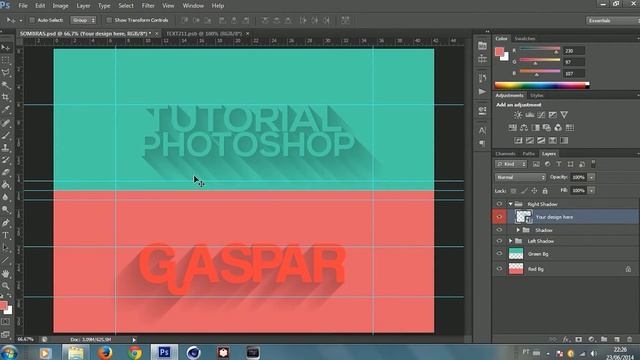Image resolution: width=640 pixels, height=360 pixels.
Task: Open the Essentials workspace dropdown
Action: [x=613, y=20]
